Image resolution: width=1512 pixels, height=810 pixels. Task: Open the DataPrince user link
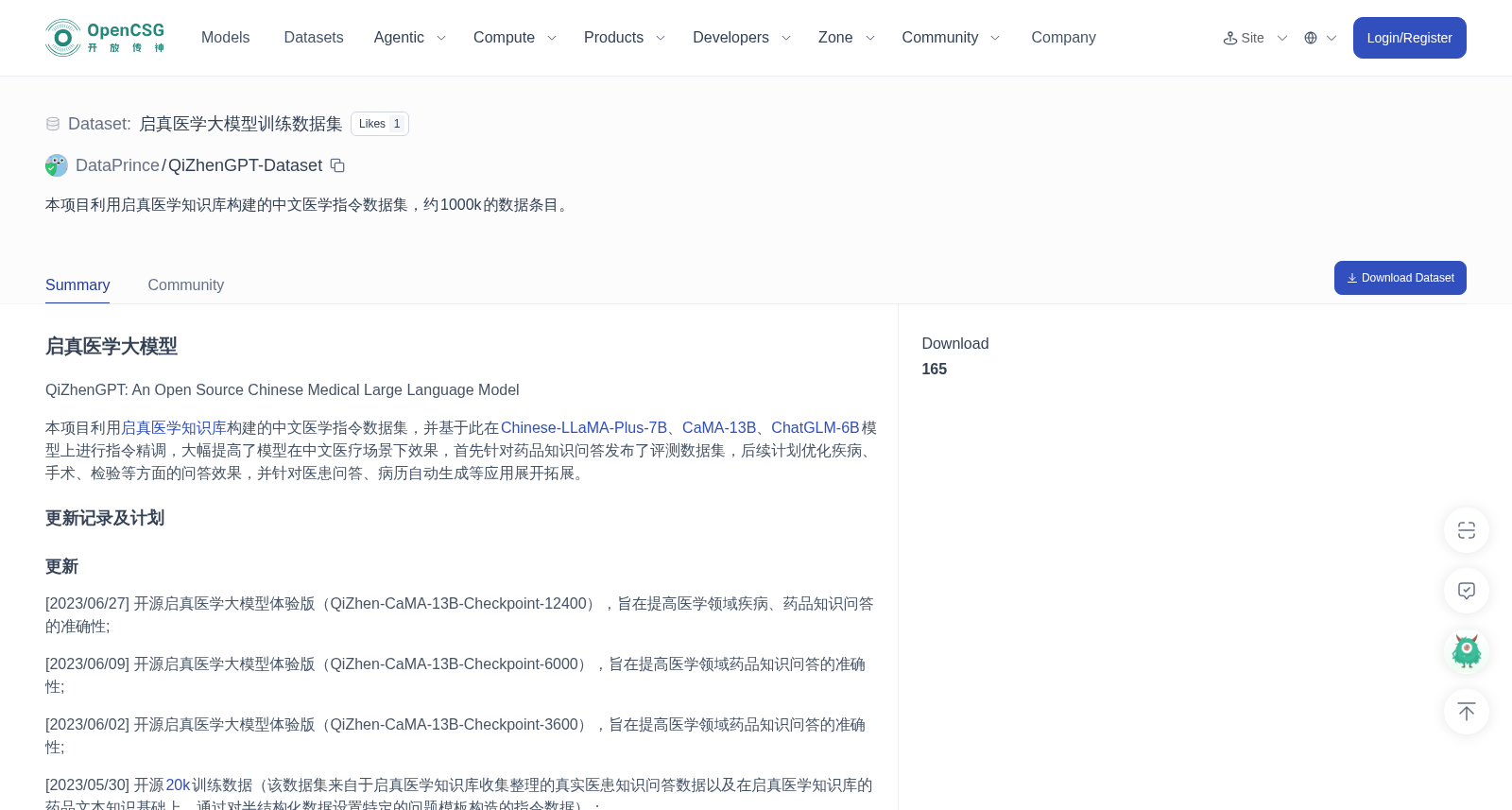[x=117, y=165]
